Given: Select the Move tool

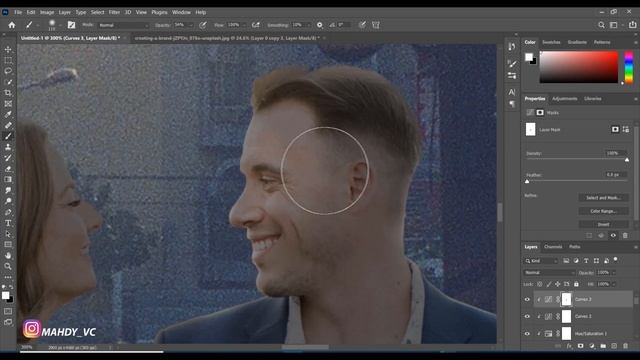Looking at the screenshot, I should (x=8, y=49).
